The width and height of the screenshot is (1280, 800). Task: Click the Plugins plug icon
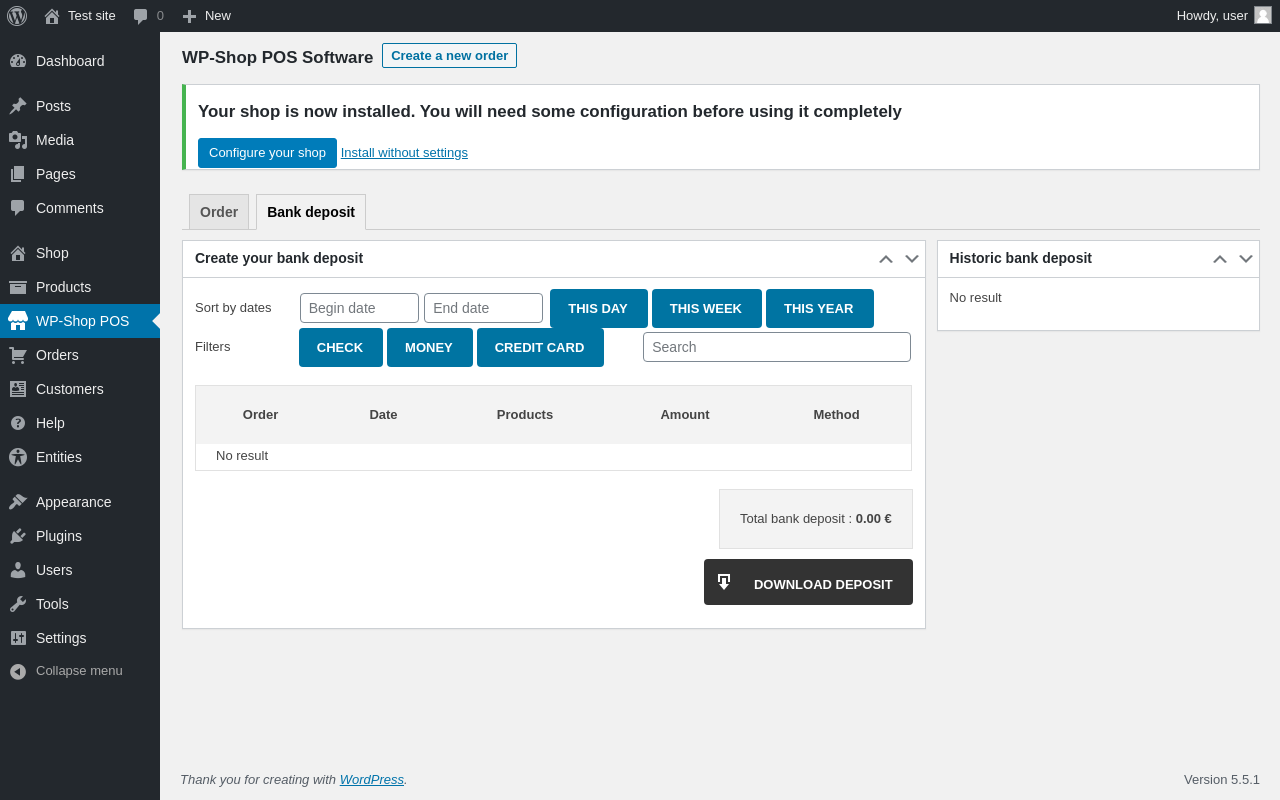click(x=18, y=536)
